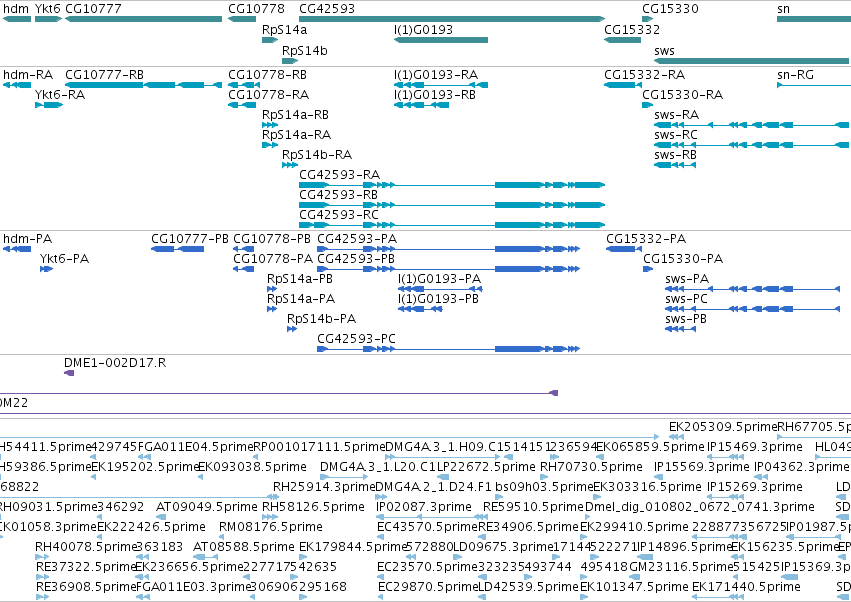Image resolution: width=851 pixels, height=602 pixels.
Task: Click the AT09049.5prime EST label
Action: [207, 507]
